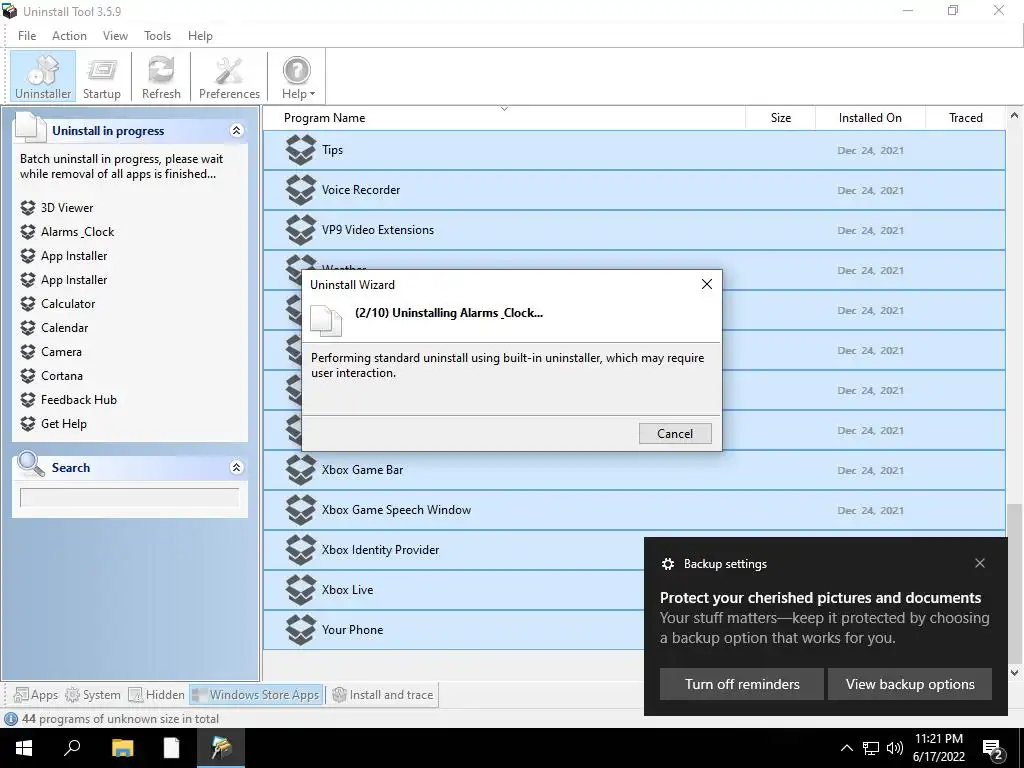
Task: Click the Your Phone app icon
Action: (300, 630)
